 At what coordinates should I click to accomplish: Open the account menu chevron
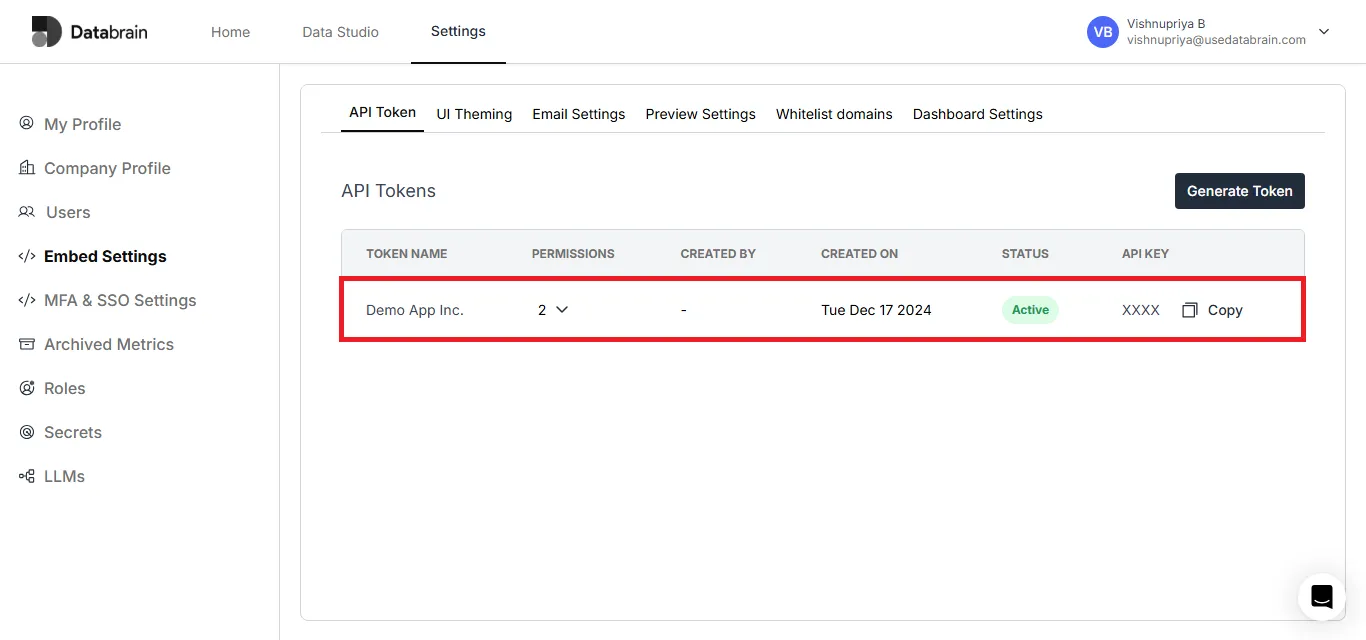(x=1324, y=32)
